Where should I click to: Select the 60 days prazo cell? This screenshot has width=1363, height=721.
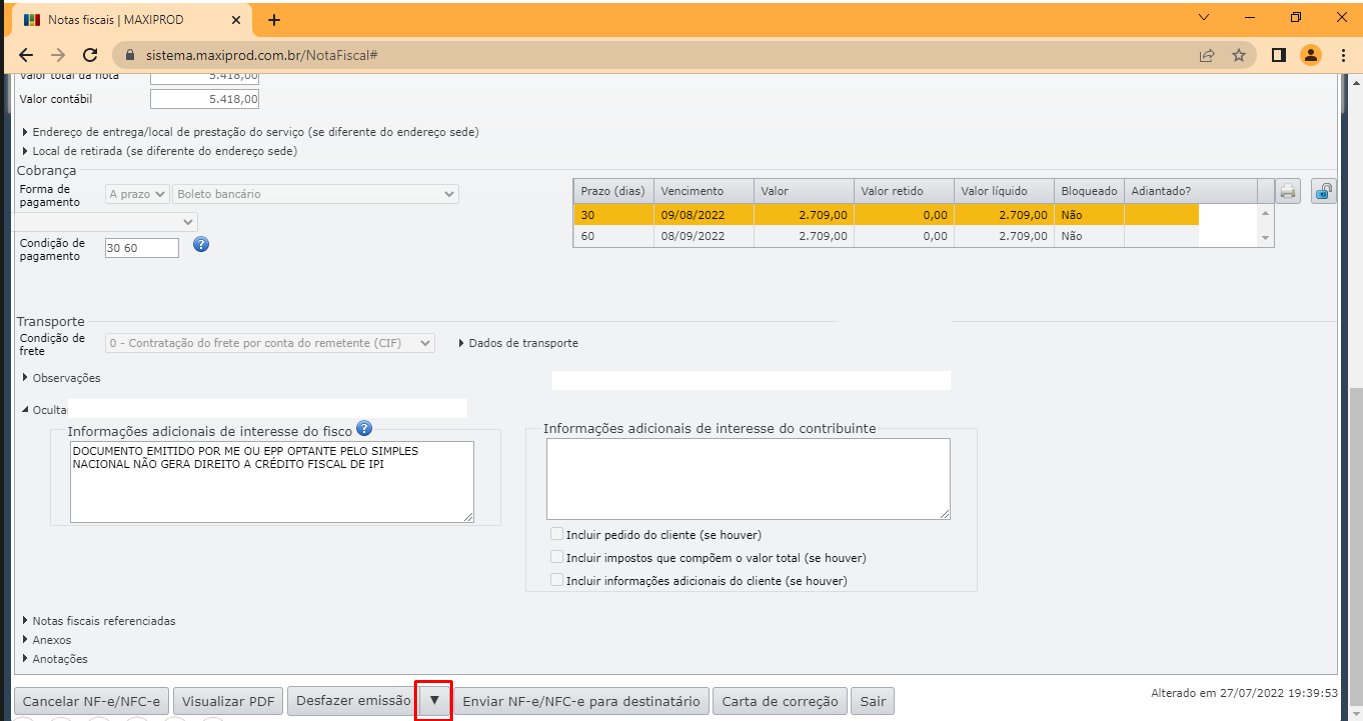(x=613, y=236)
